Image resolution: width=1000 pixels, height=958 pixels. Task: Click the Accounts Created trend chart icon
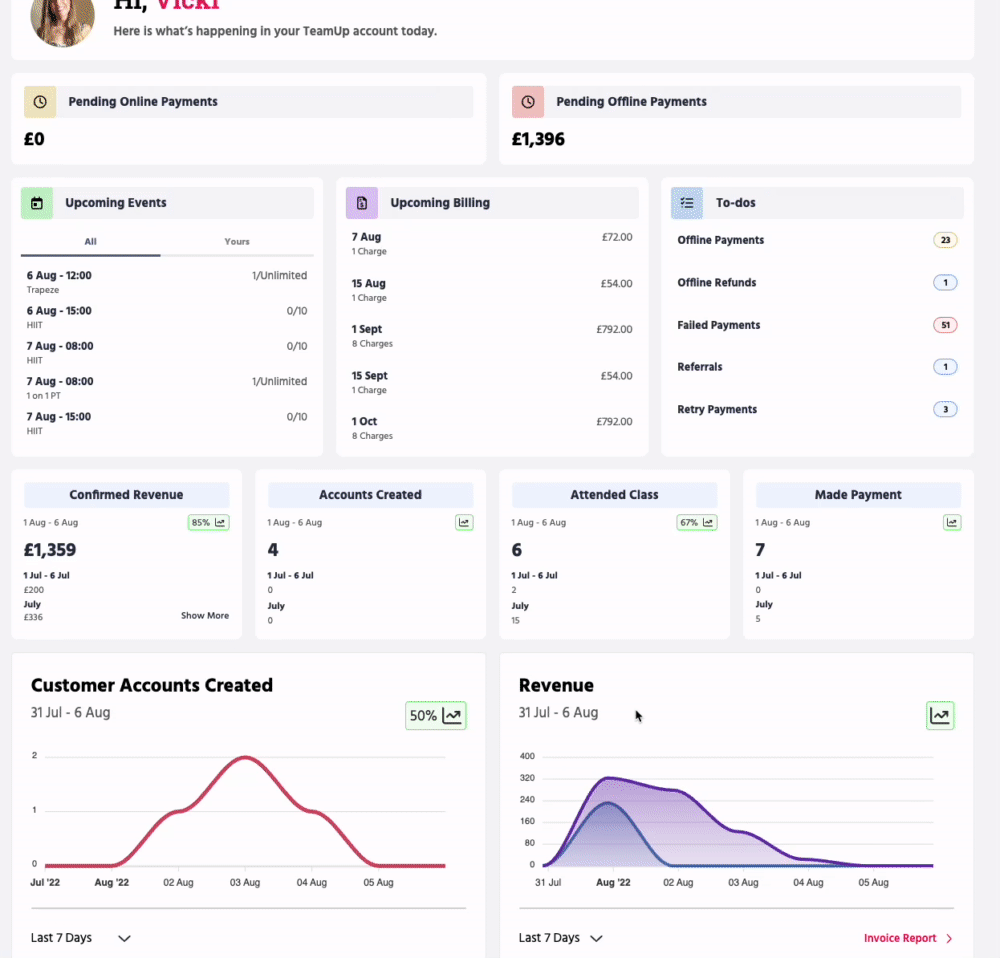coord(464,522)
